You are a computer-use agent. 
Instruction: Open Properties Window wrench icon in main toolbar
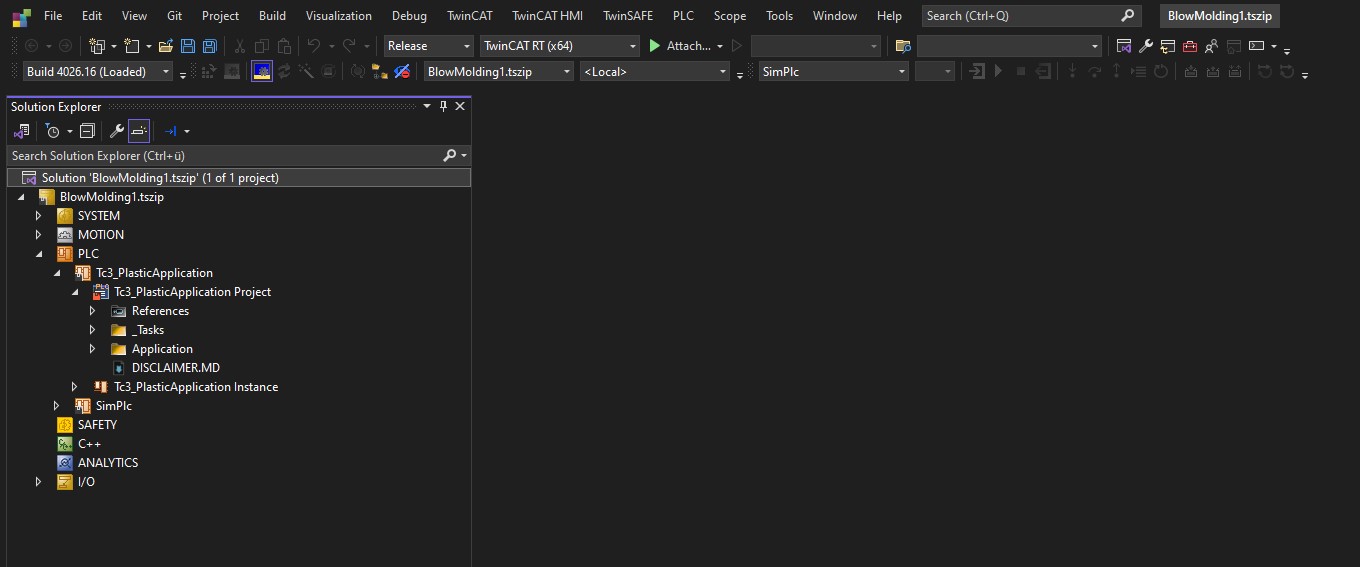coord(1146,46)
